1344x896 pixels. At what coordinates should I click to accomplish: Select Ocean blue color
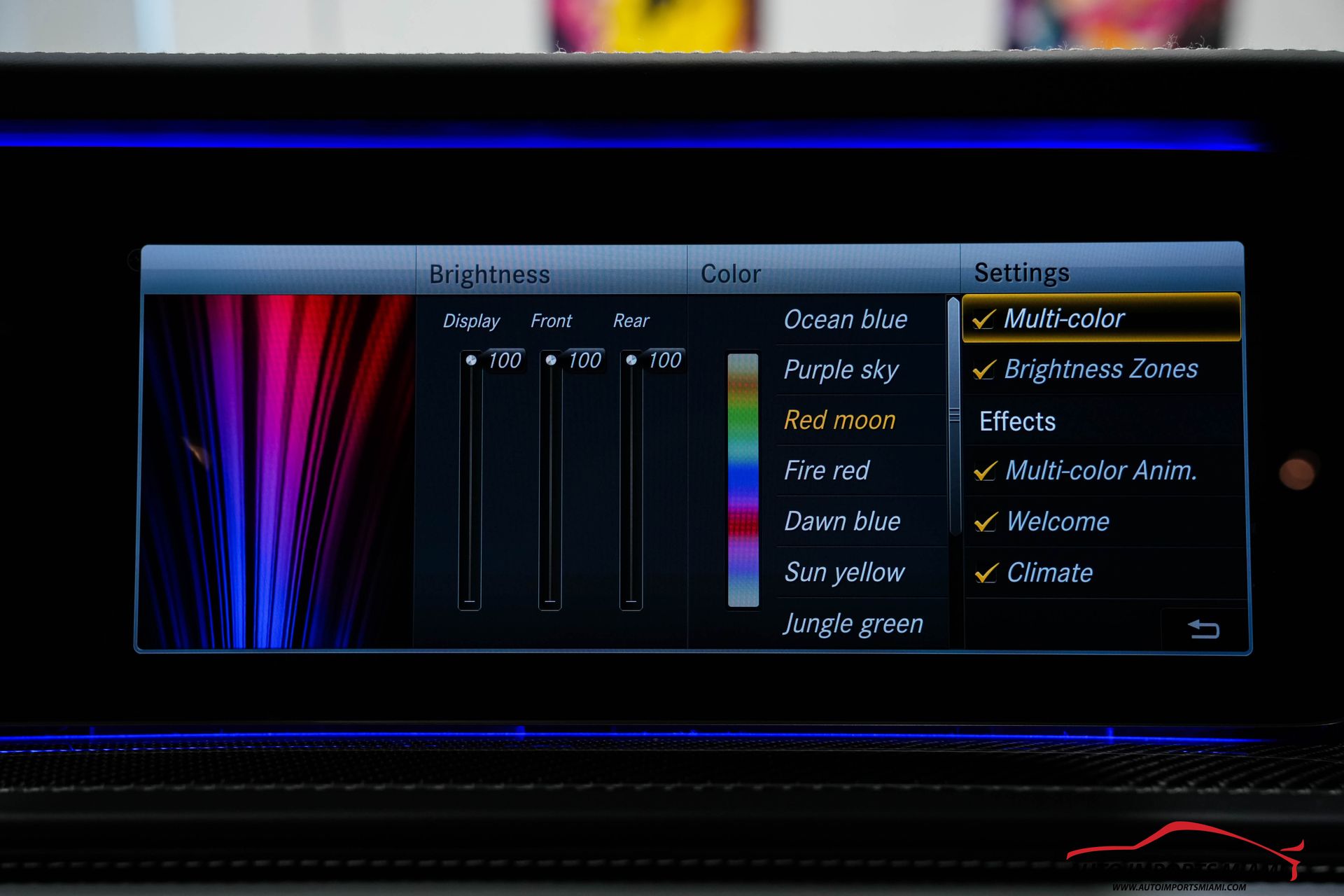(845, 320)
